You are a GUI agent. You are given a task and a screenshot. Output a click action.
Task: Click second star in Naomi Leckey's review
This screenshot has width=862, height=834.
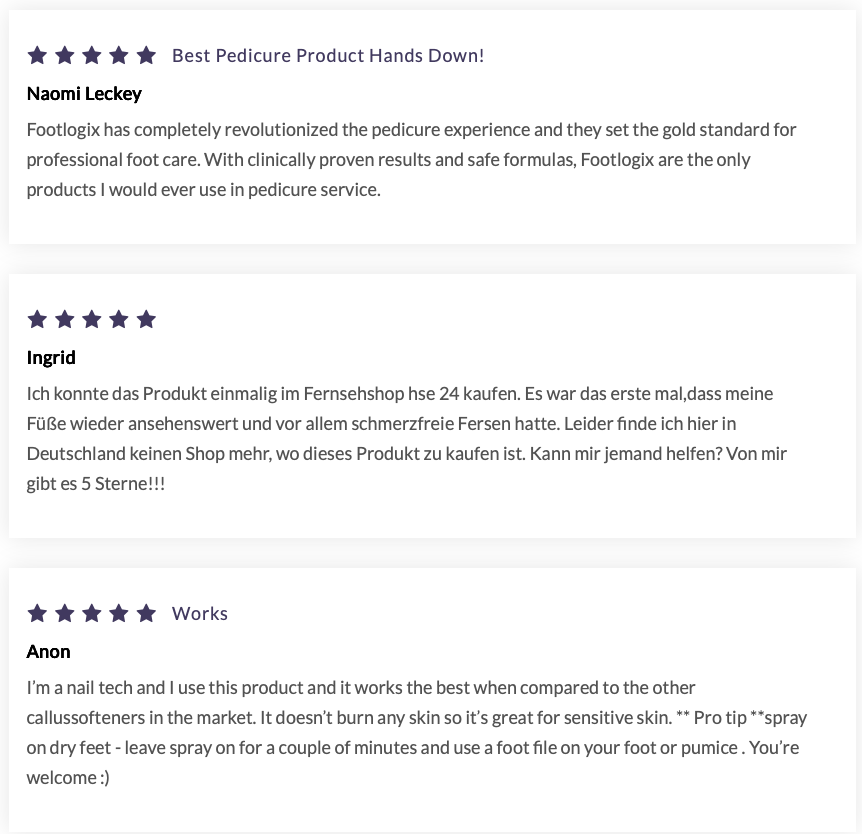point(65,56)
